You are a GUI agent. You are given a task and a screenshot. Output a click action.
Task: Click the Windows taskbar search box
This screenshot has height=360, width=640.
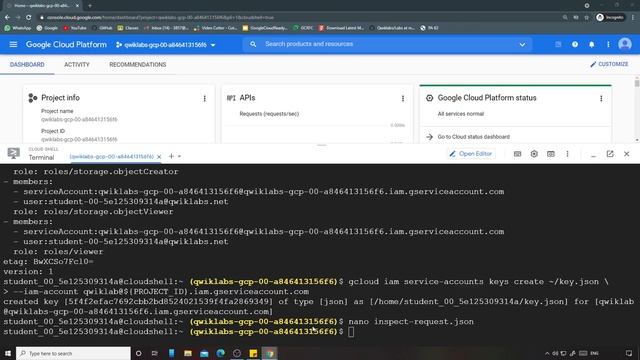click(73, 353)
